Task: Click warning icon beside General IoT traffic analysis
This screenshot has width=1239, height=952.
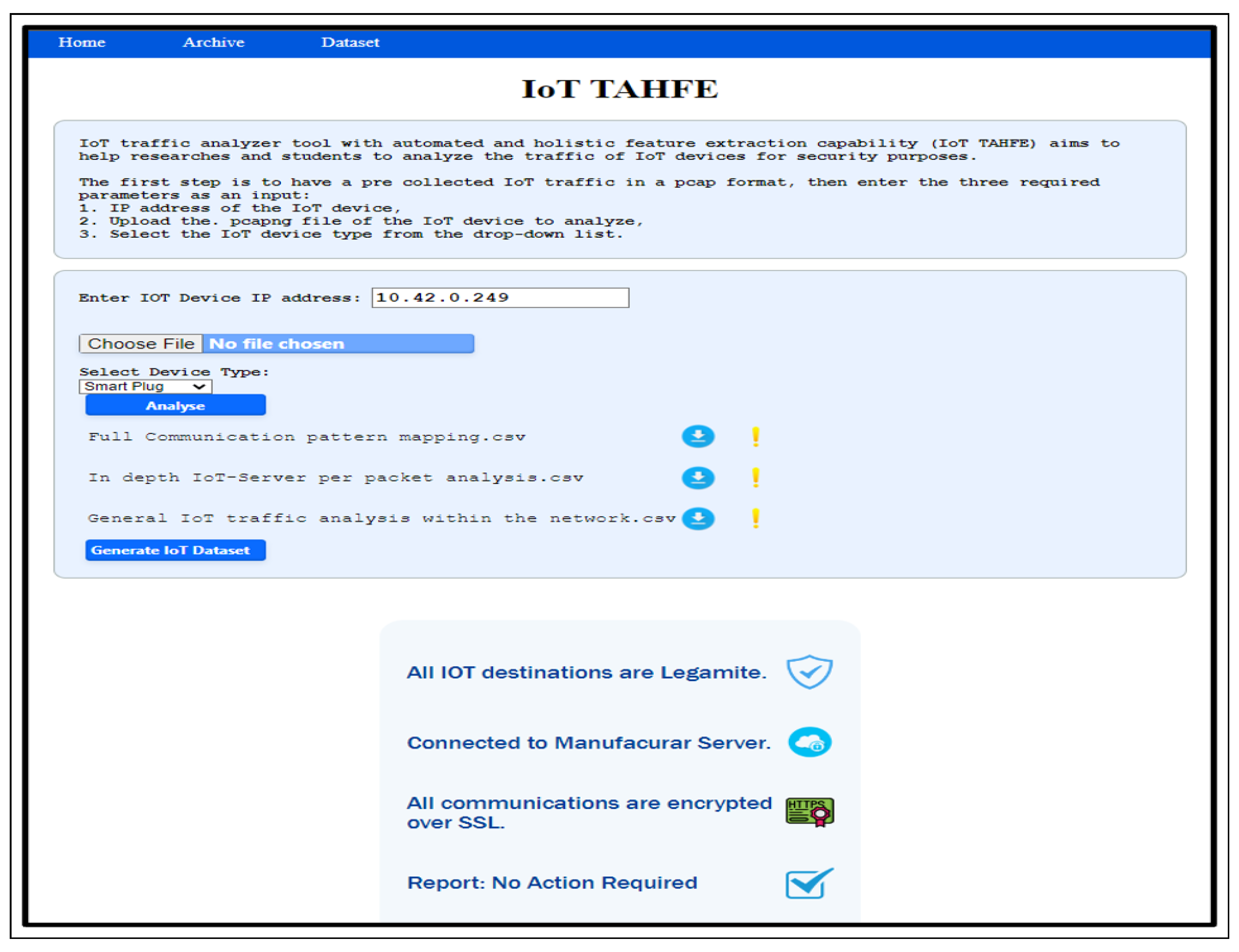Action: (x=755, y=518)
